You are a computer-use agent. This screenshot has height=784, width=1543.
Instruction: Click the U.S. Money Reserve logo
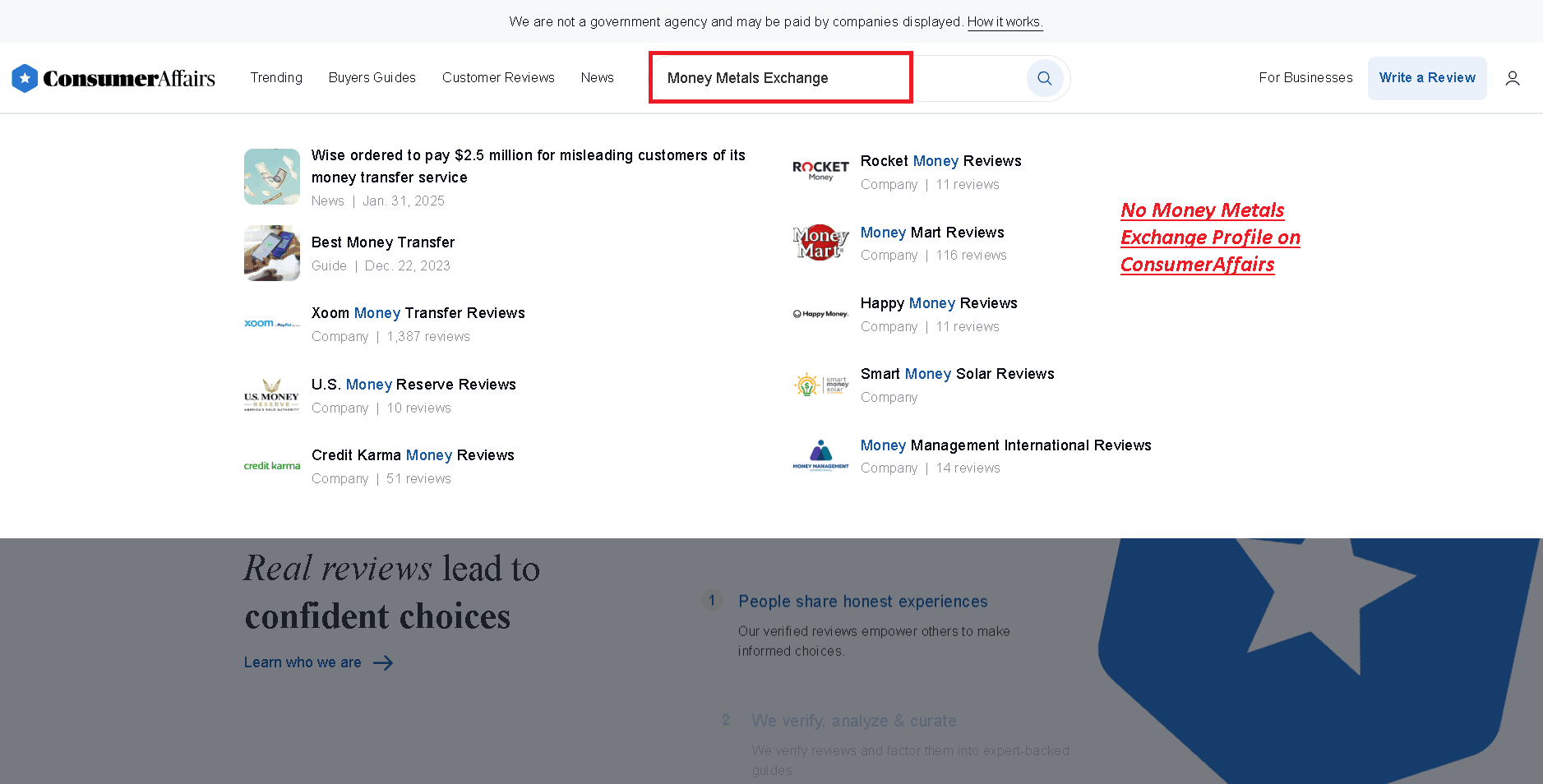click(272, 395)
